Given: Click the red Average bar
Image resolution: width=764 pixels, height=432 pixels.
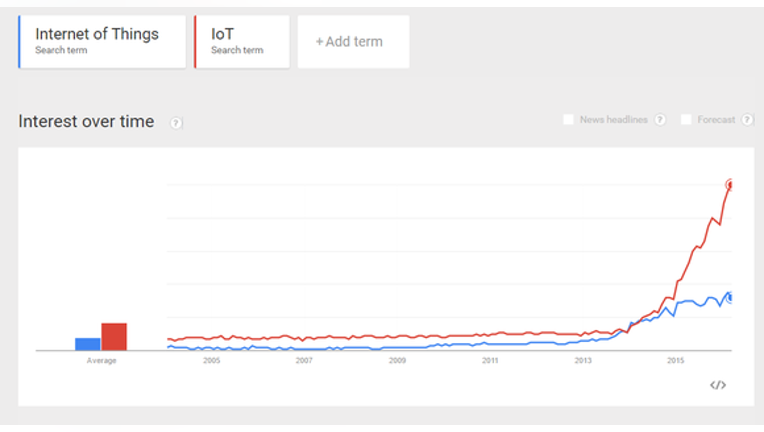Looking at the screenshot, I should pos(114,337).
